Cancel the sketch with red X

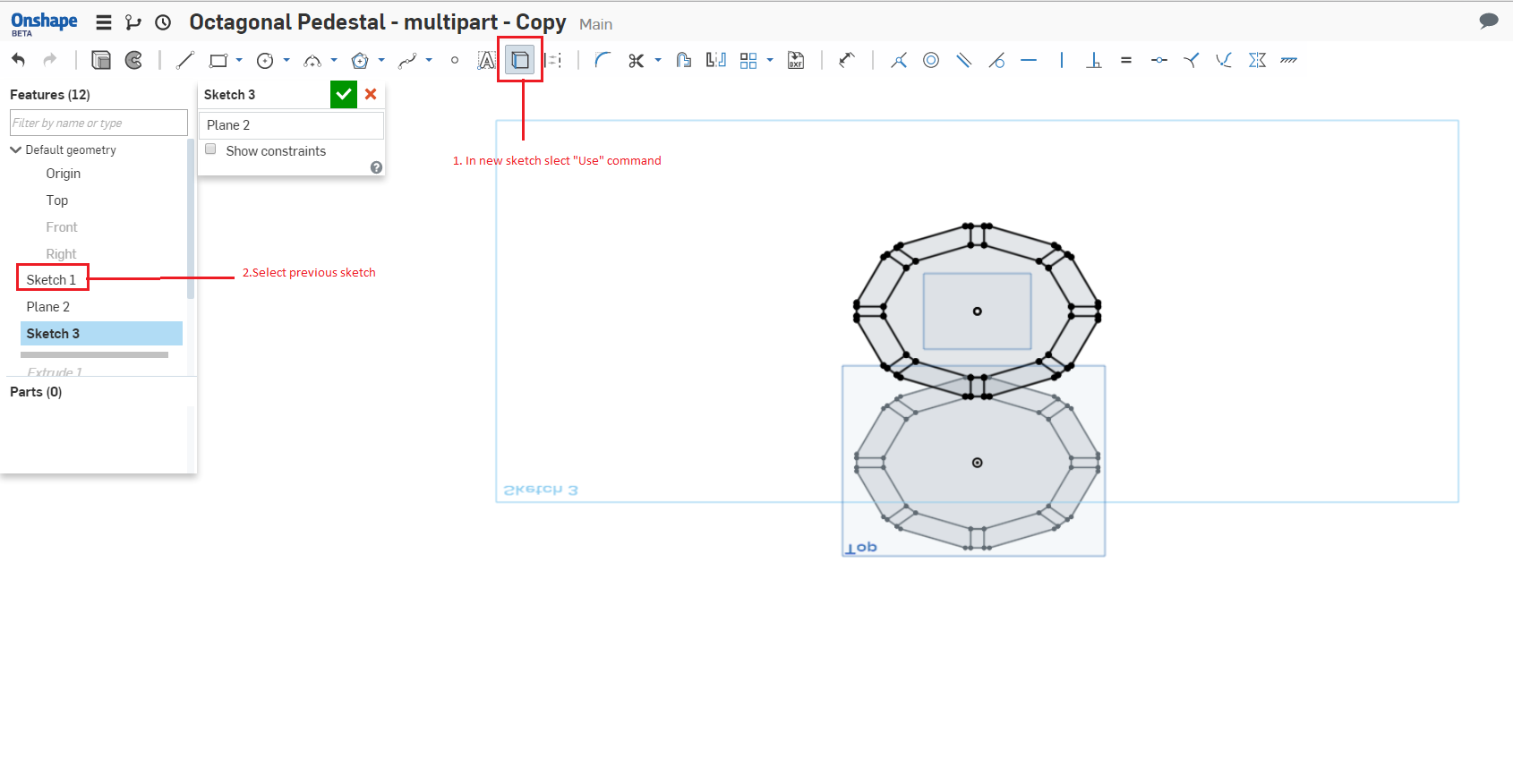(371, 94)
